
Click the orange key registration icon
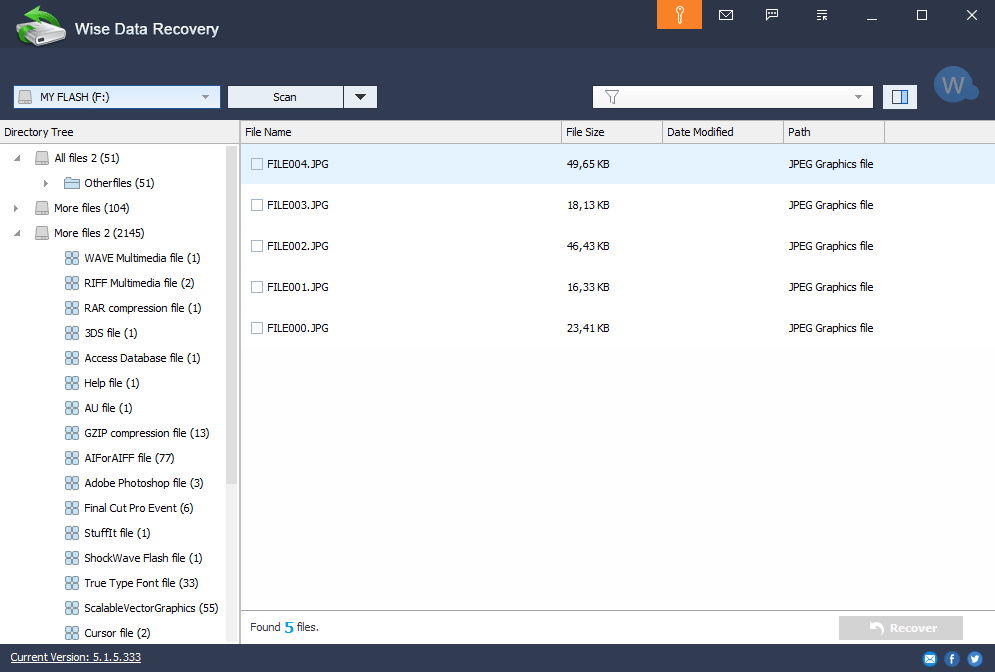tap(679, 15)
